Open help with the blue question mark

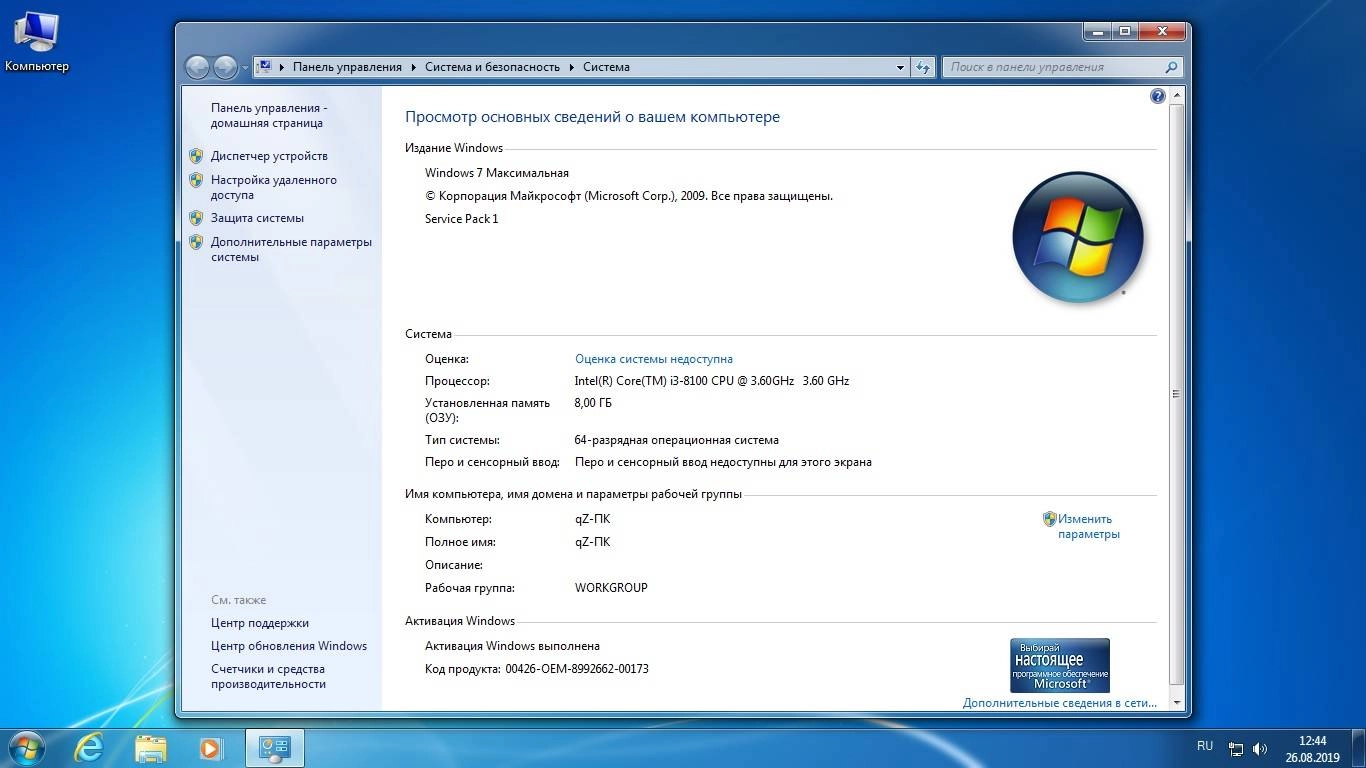(x=1158, y=96)
